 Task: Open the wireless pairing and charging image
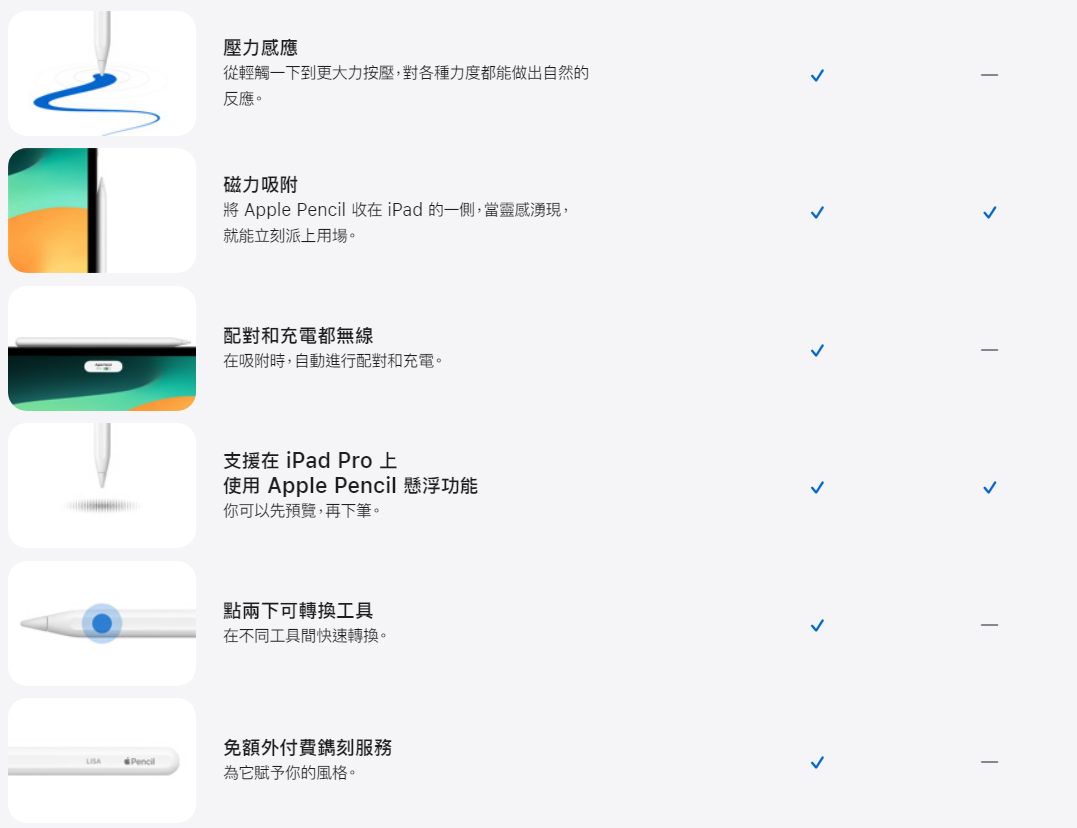click(102, 348)
